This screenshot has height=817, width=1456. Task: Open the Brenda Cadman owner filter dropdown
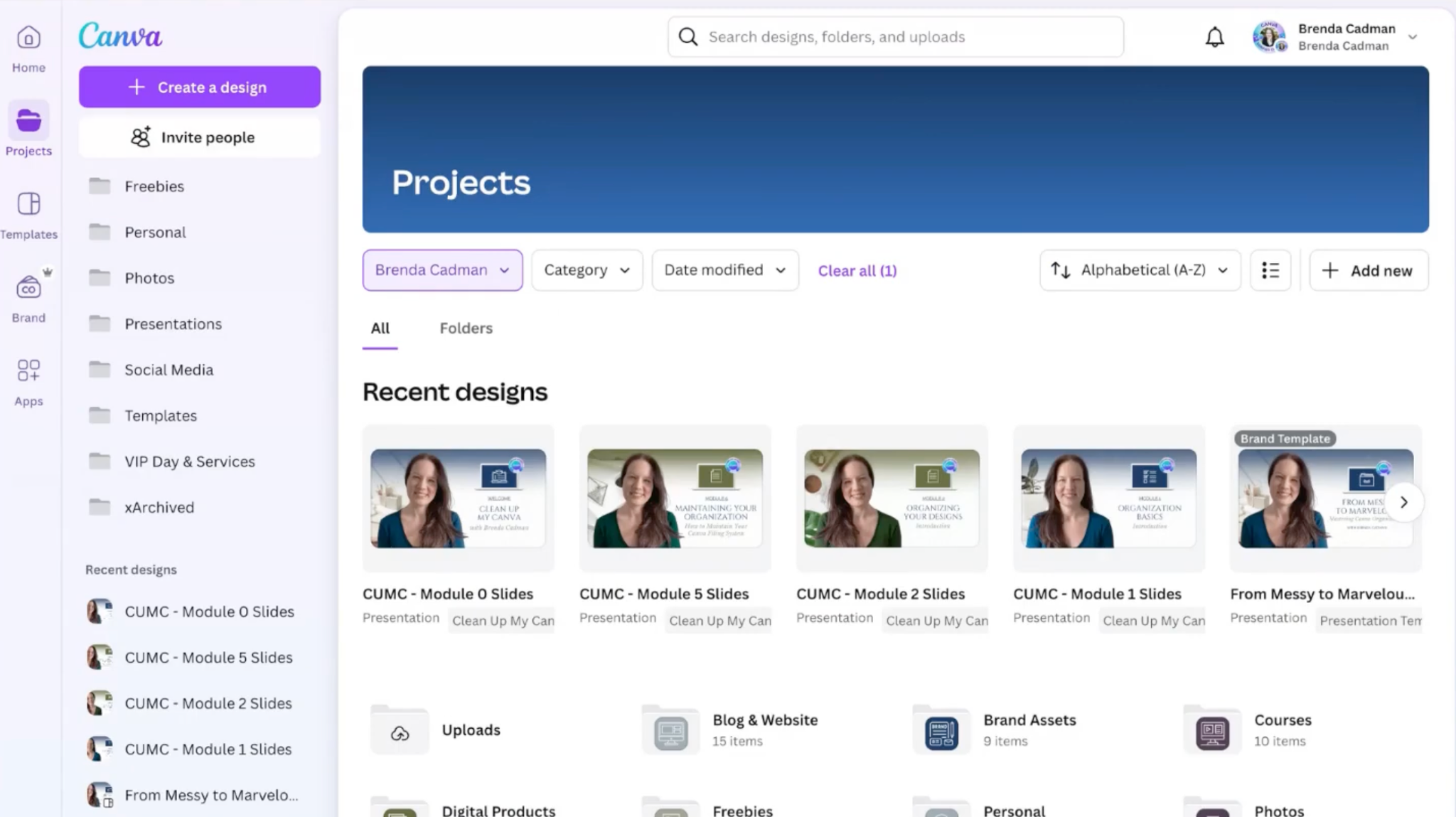click(442, 270)
